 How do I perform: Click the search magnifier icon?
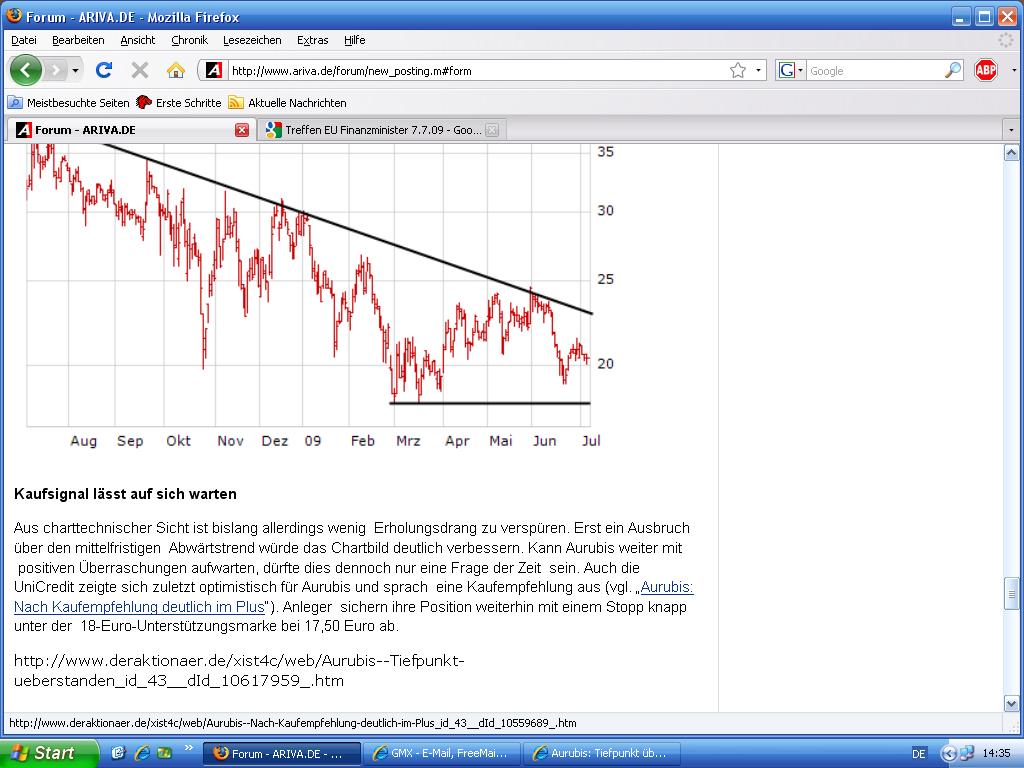[x=952, y=70]
